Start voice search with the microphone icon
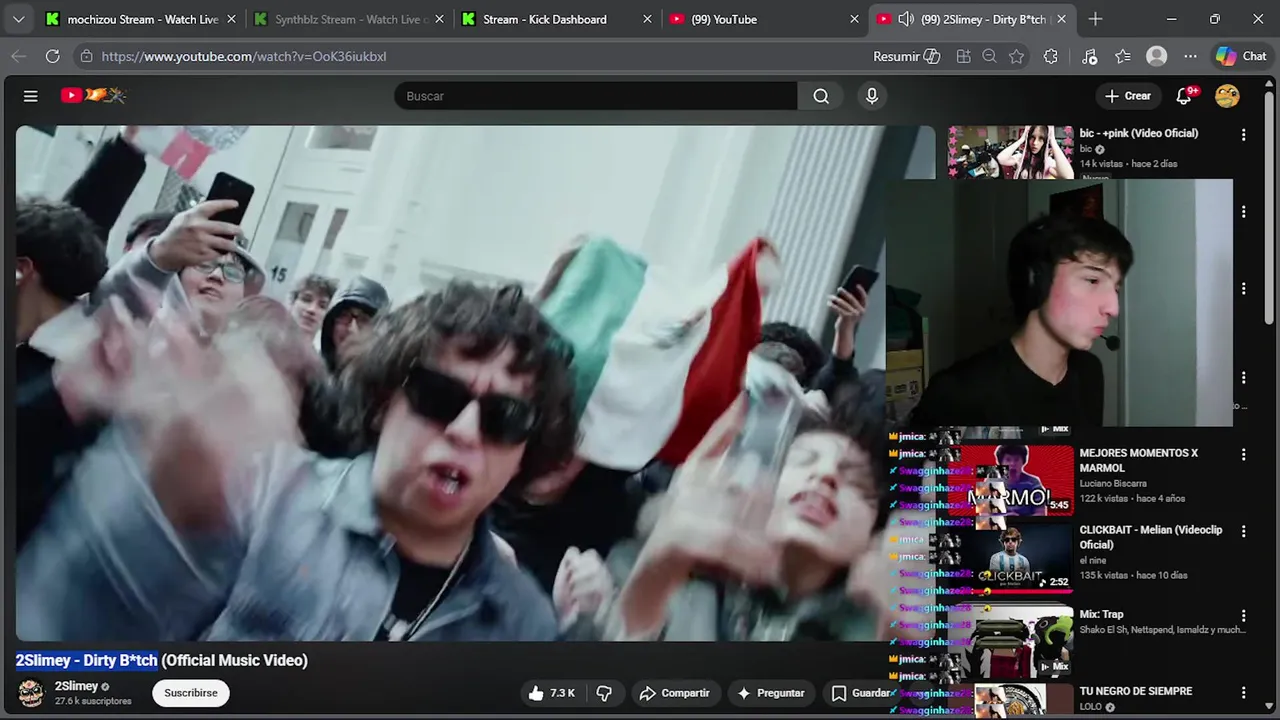Image resolution: width=1280 pixels, height=720 pixels. click(872, 96)
